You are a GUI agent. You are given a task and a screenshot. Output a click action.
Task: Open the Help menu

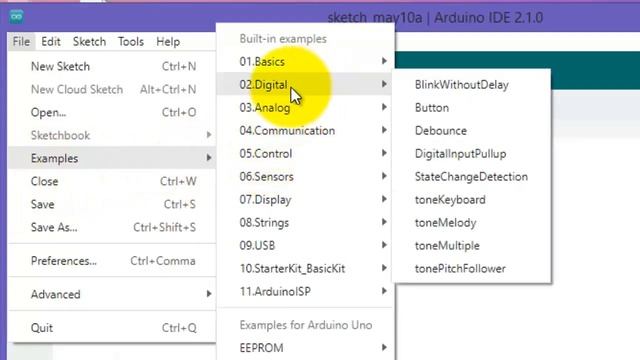(168, 42)
